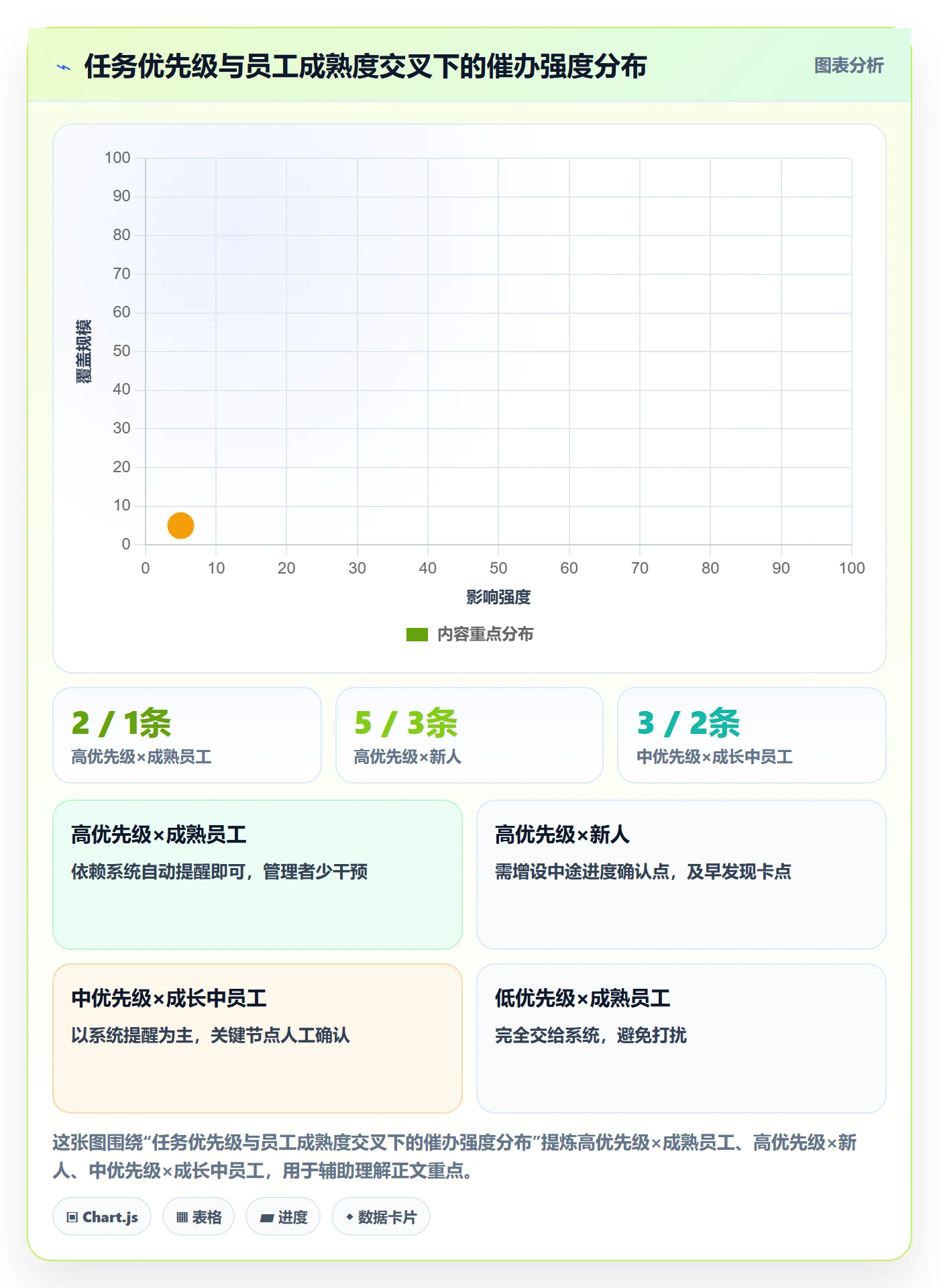Open the 低优先级×成熟员工 detail card
The width and height of the screenshot is (939, 1288).
point(681,1038)
